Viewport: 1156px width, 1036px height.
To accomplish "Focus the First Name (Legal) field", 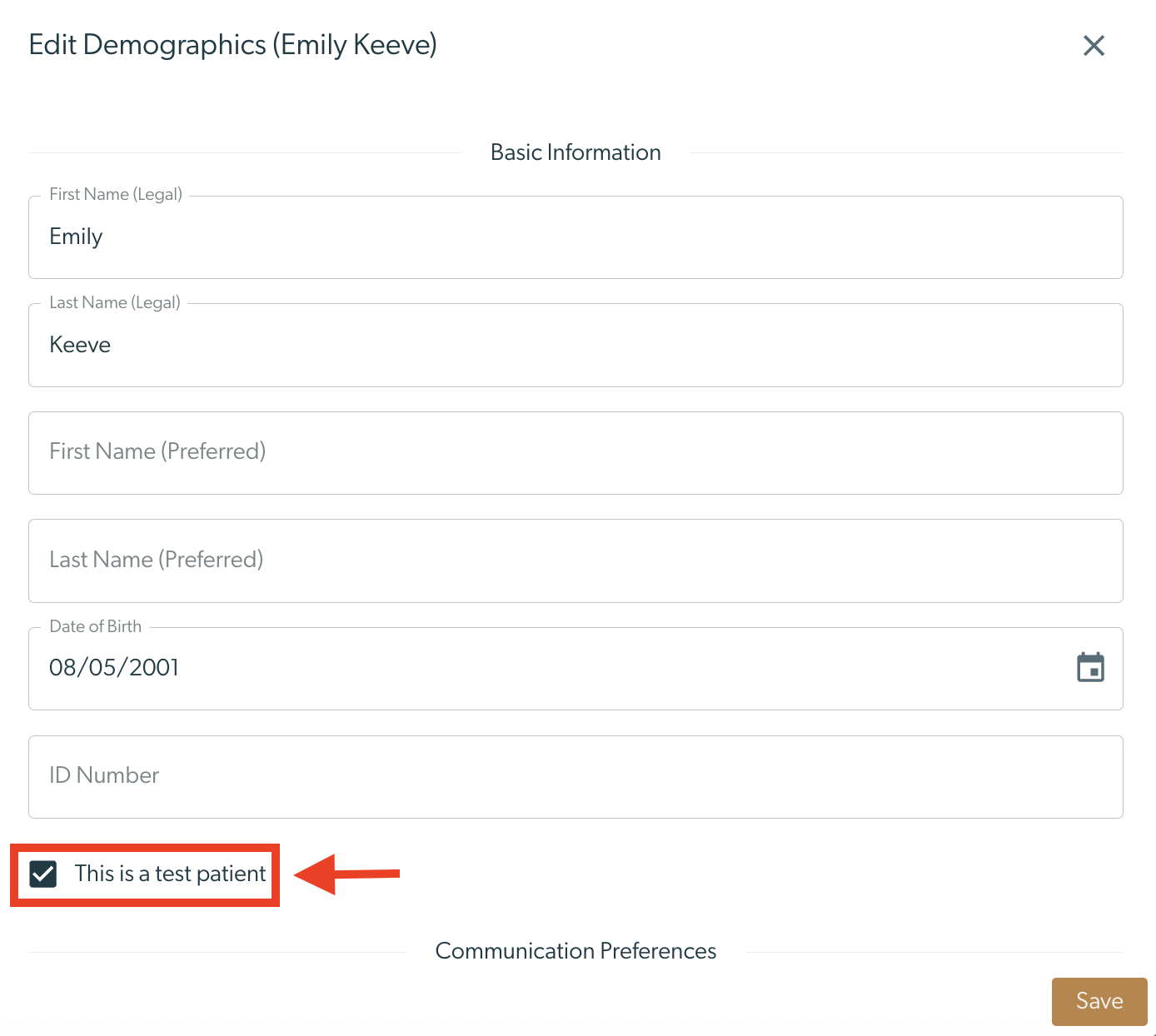I will (576, 237).
